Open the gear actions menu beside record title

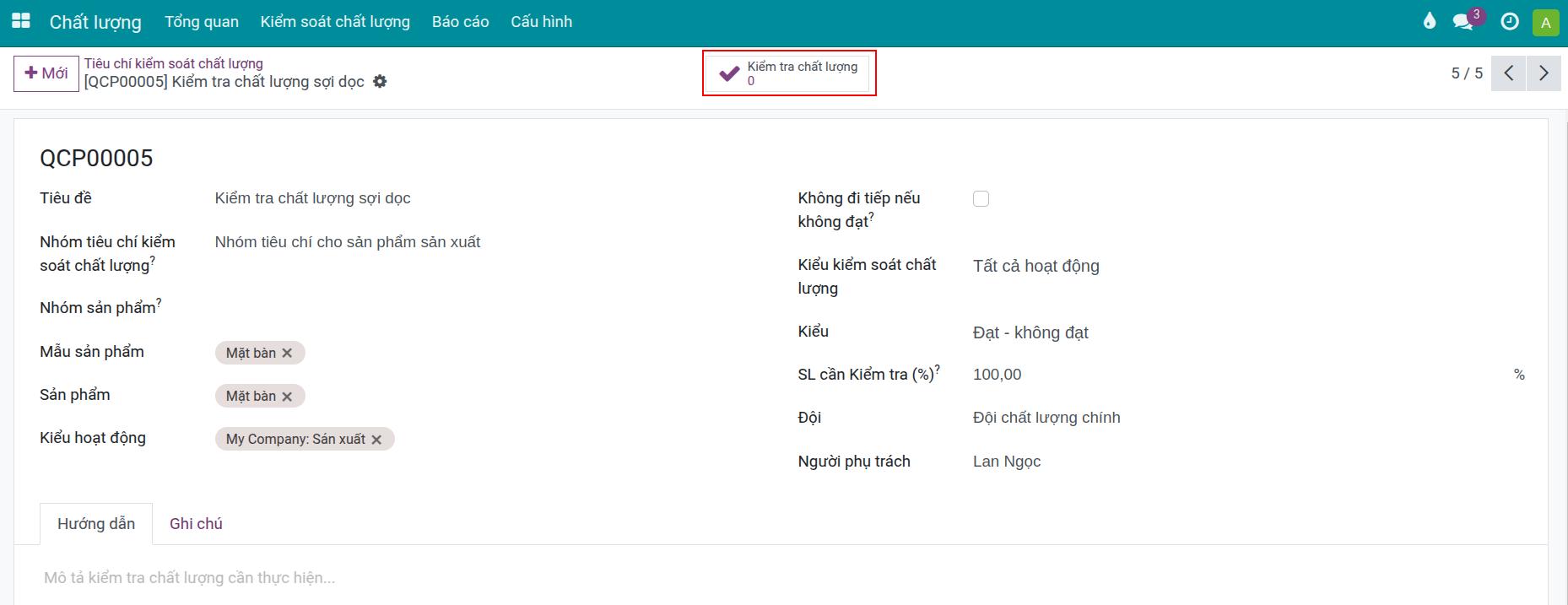point(380,82)
